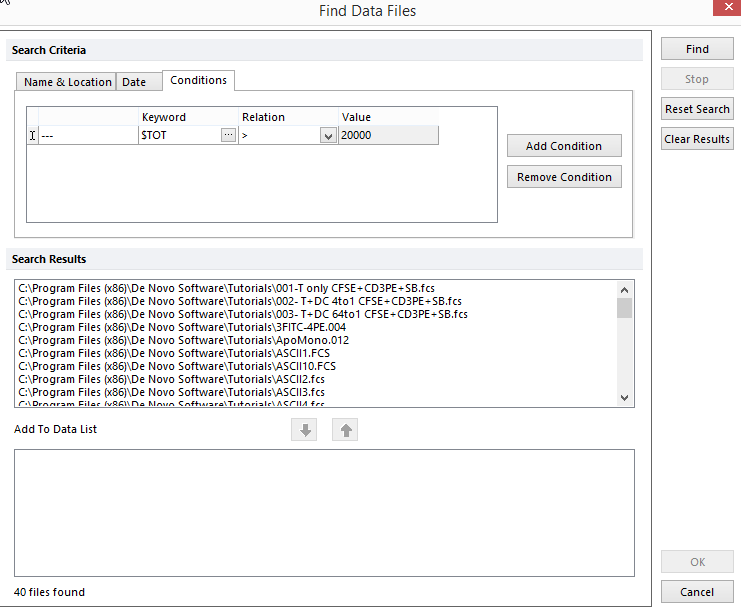
Task: Click the $TOT keyword field
Action: [178, 135]
